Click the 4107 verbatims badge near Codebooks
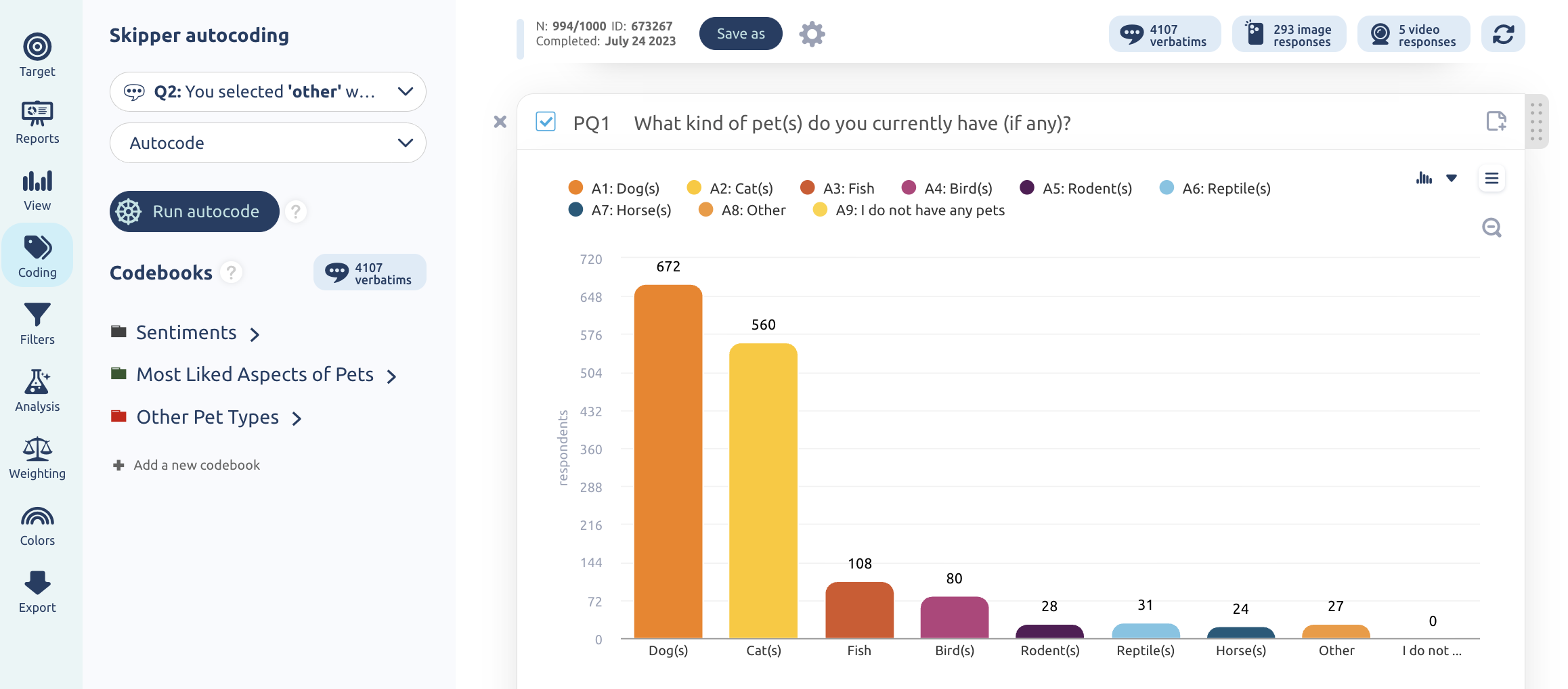This screenshot has width=1568, height=689. click(x=370, y=273)
